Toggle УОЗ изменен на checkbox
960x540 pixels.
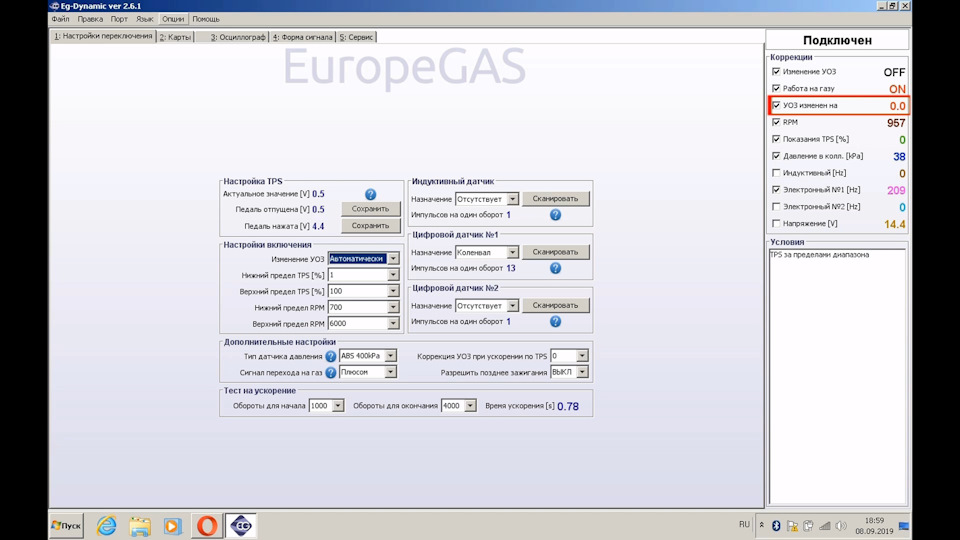[x=776, y=105]
